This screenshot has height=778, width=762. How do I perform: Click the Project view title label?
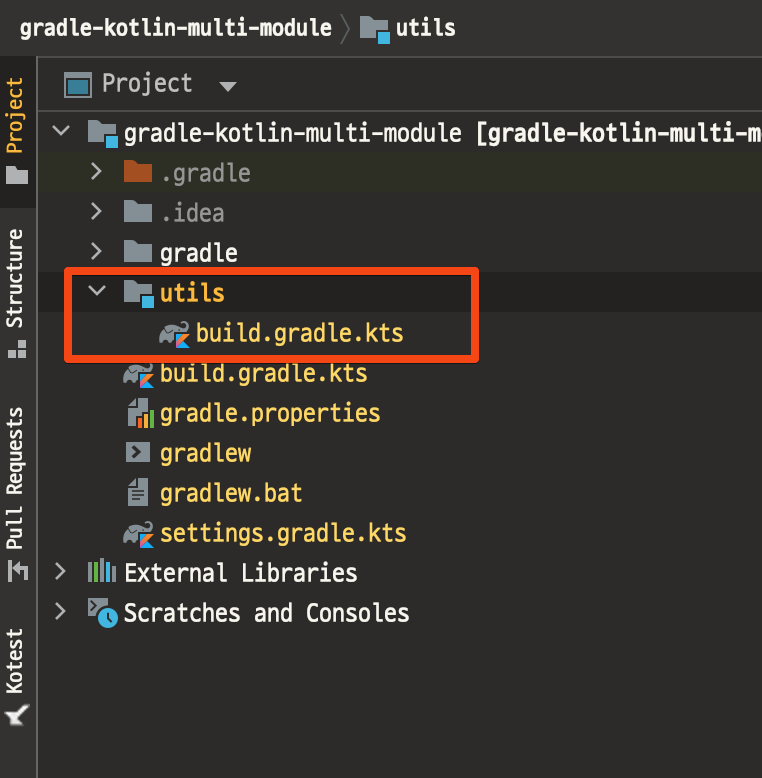point(147,83)
